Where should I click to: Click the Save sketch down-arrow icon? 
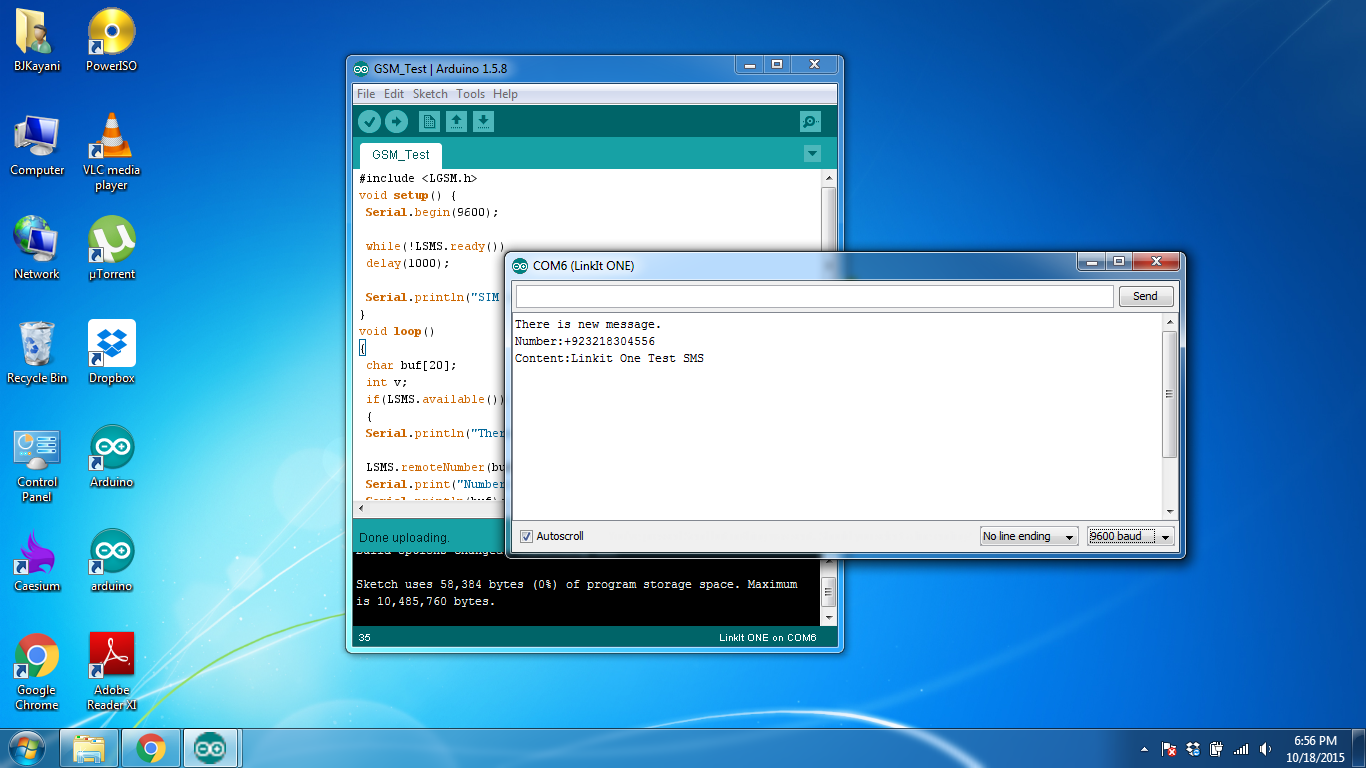pyautogui.click(x=483, y=121)
